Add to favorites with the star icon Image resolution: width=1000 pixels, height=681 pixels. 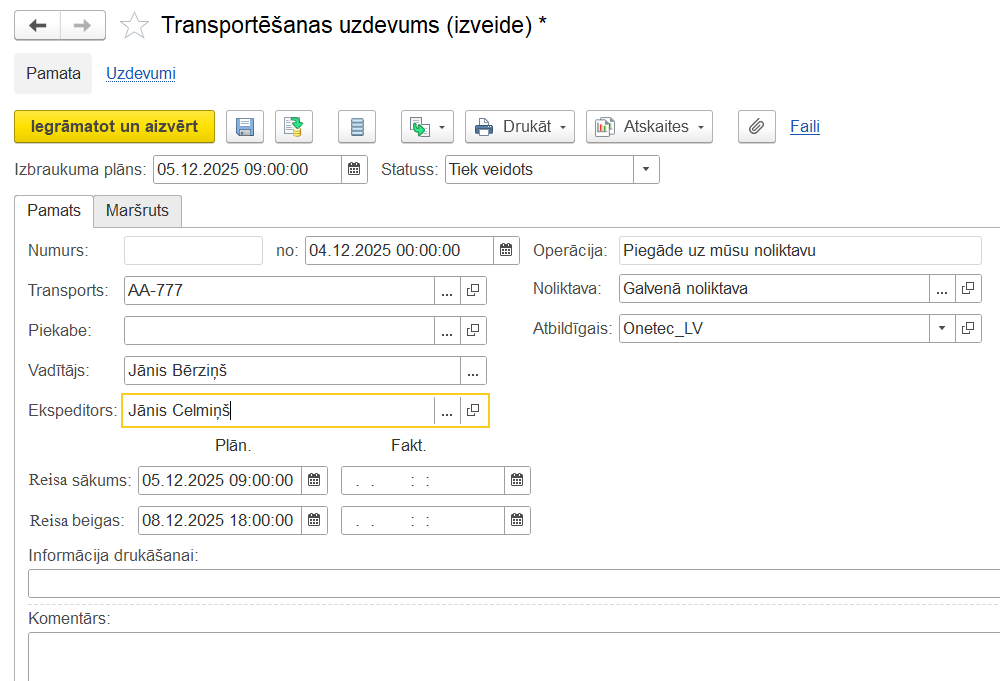pos(134,26)
